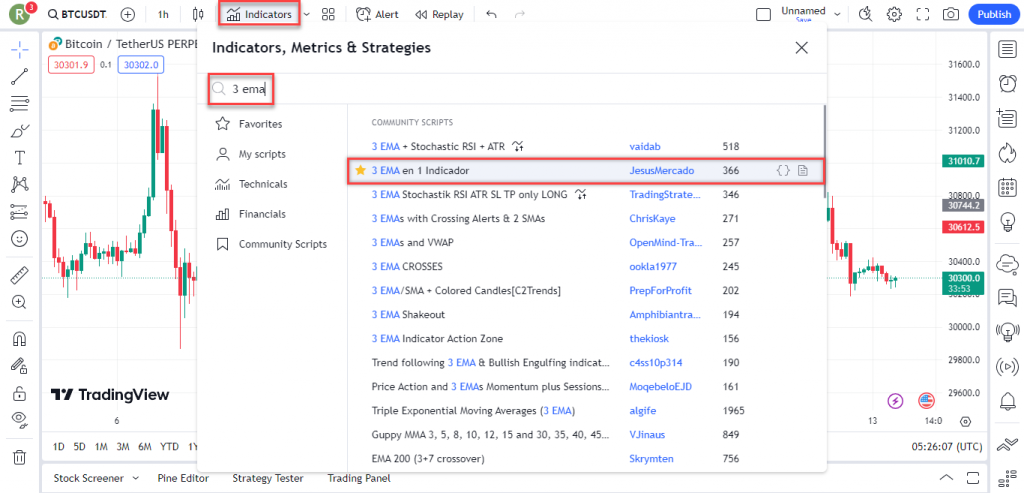Click the camera snapshot icon
Viewport: 1024px width, 493px height.
(x=950, y=14)
